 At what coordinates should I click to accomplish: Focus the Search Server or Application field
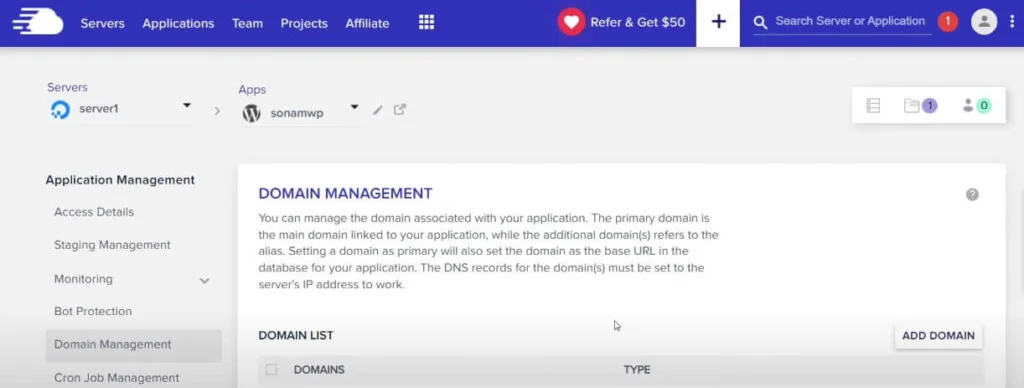click(x=850, y=22)
